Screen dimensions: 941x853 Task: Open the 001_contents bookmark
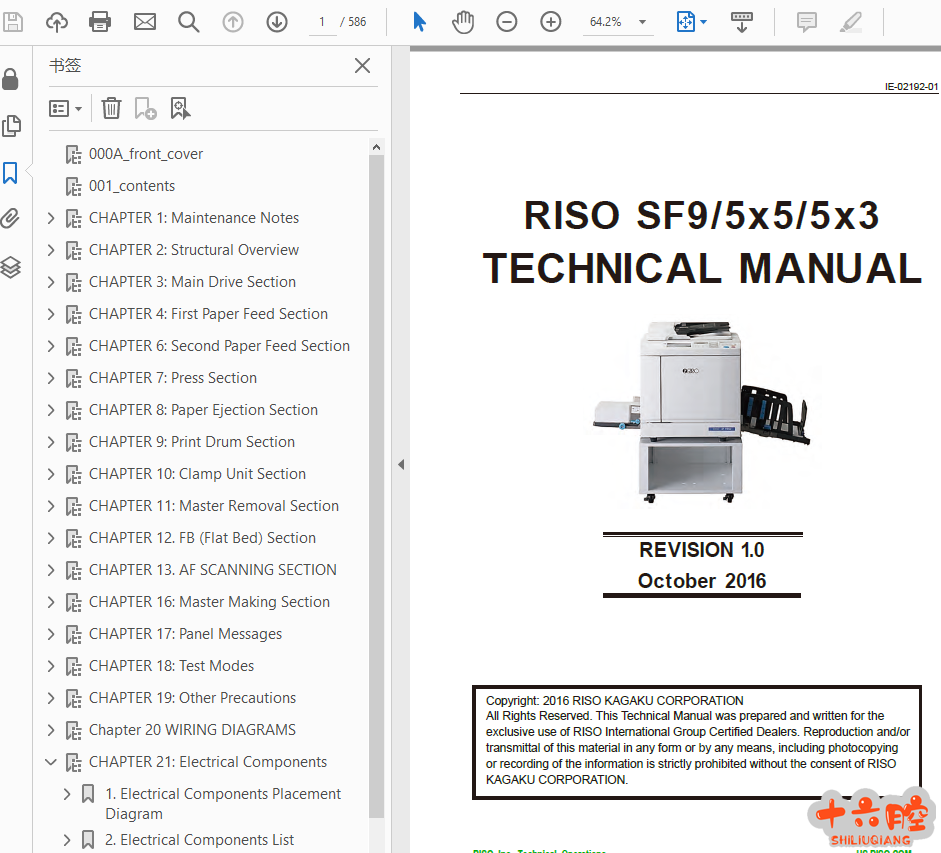tap(131, 186)
